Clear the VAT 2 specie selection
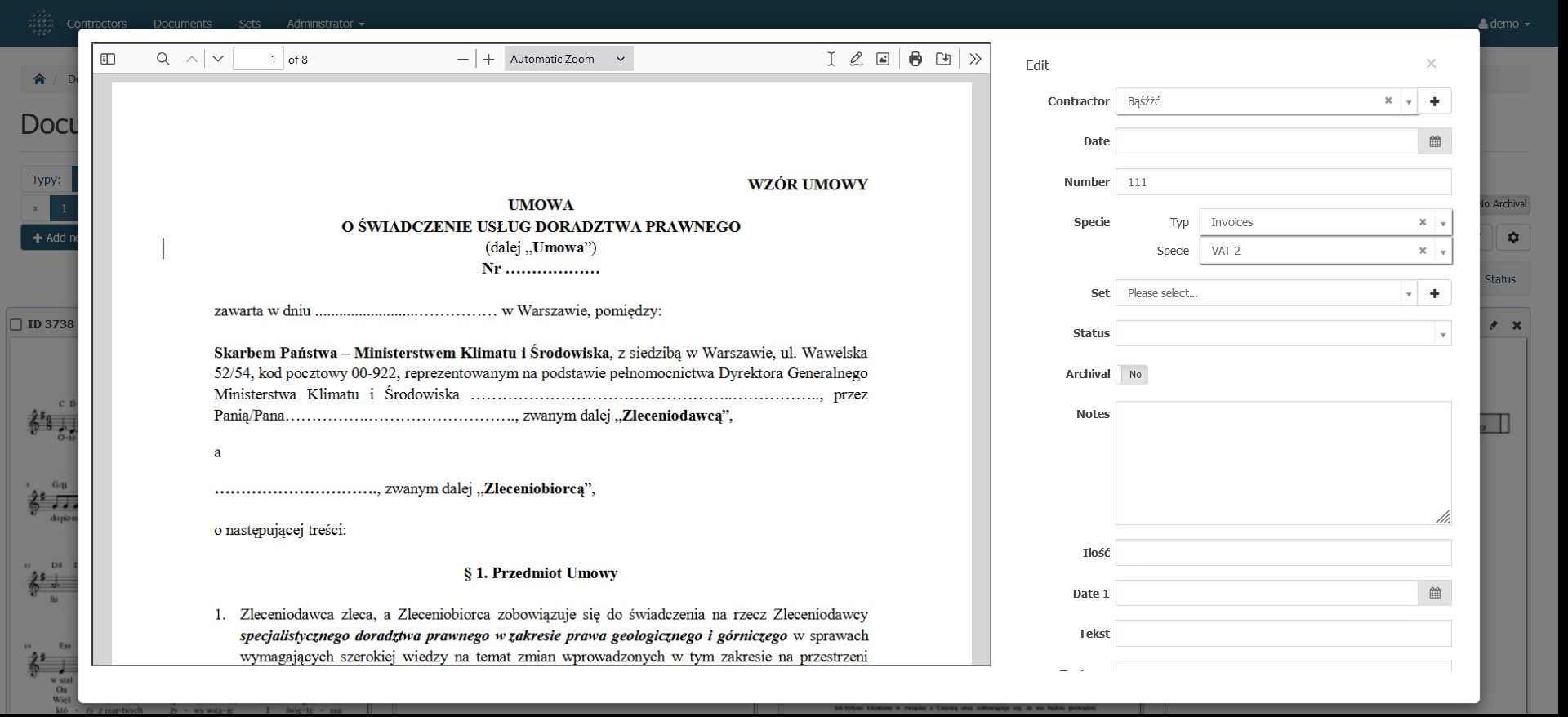1568x717 pixels. (1422, 251)
